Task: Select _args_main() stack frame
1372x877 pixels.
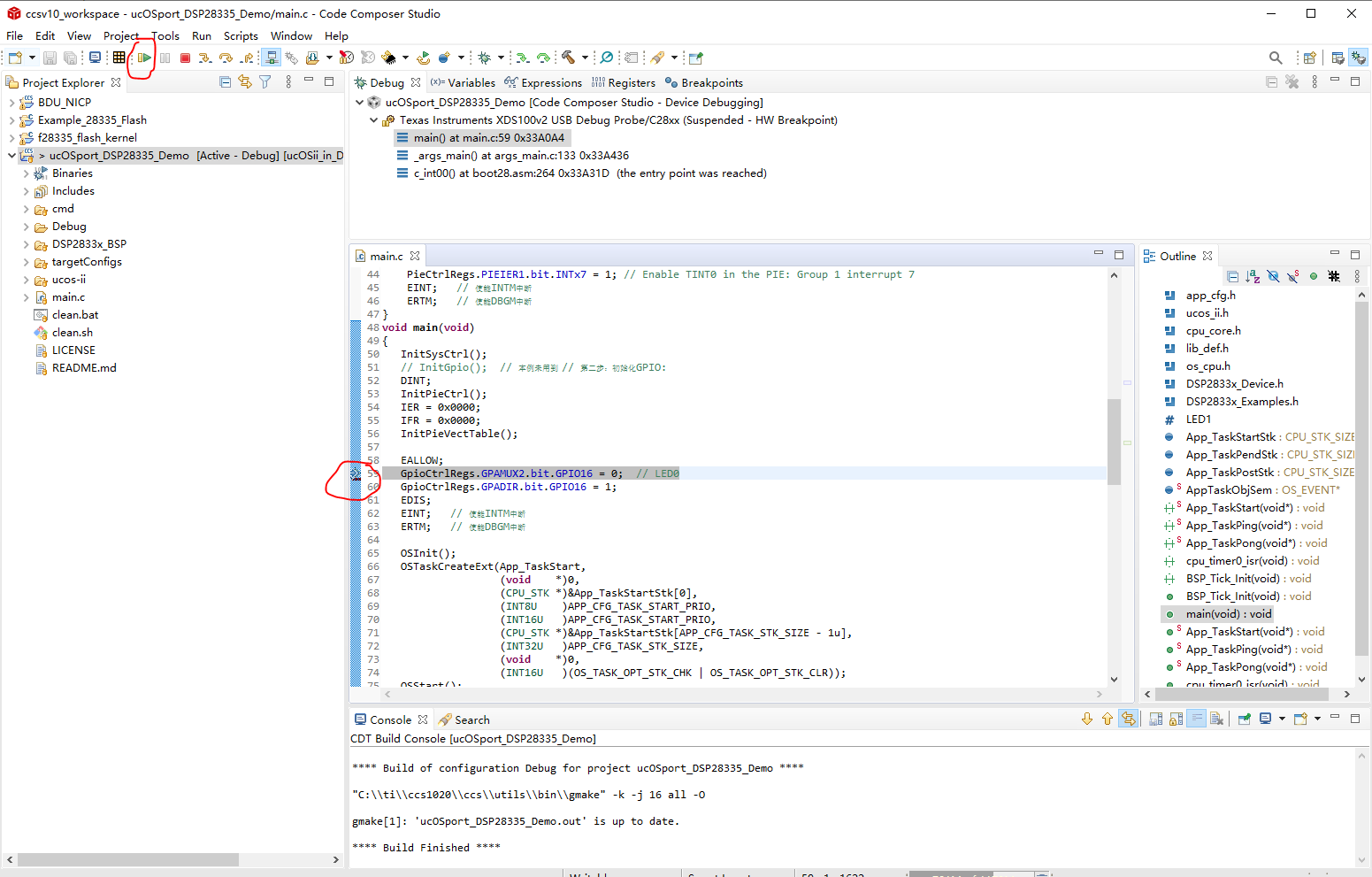Action: [513, 156]
